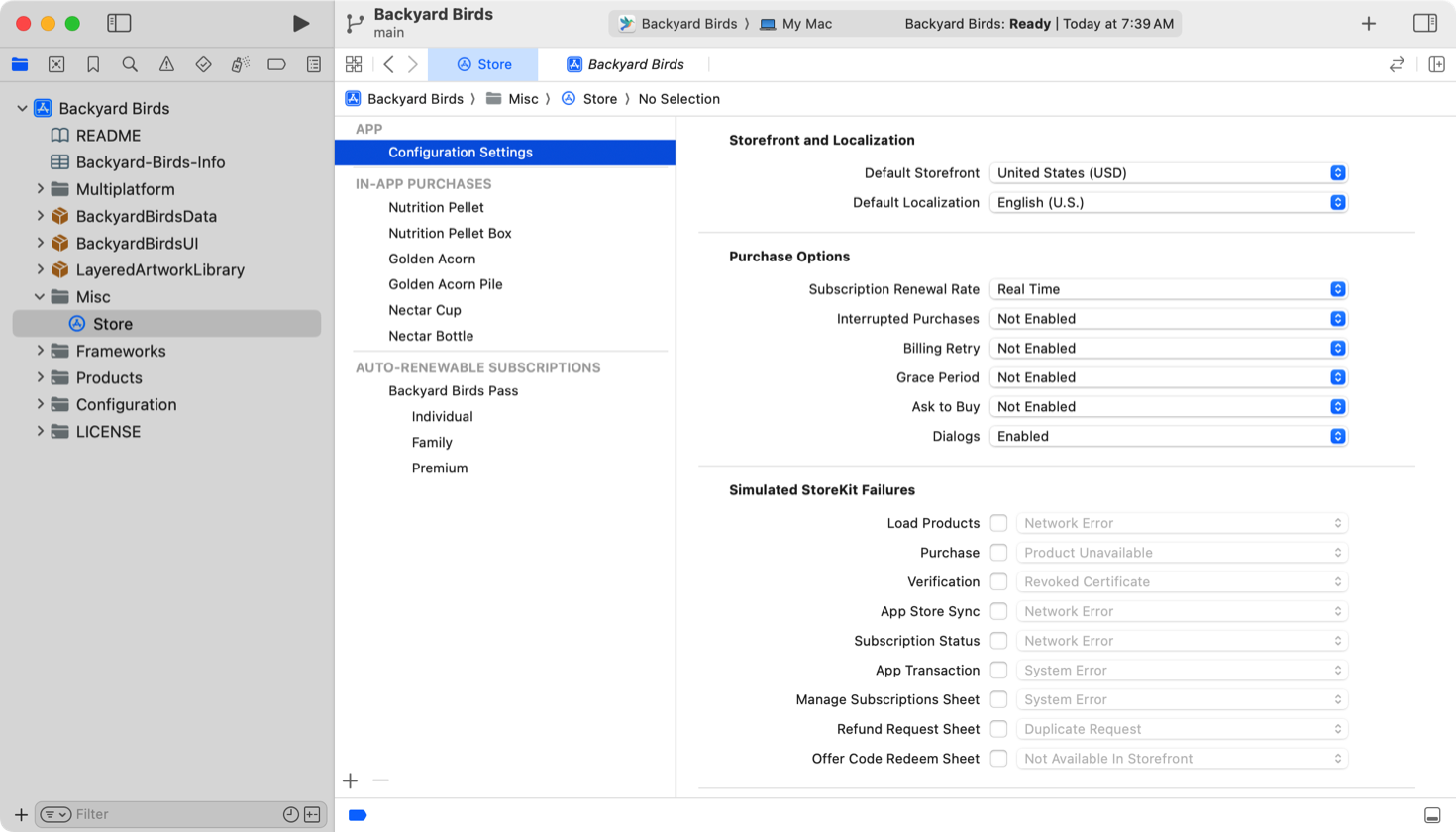Enable the Load Products failure checkbox
The image size is (1456, 832).
[x=998, y=523]
